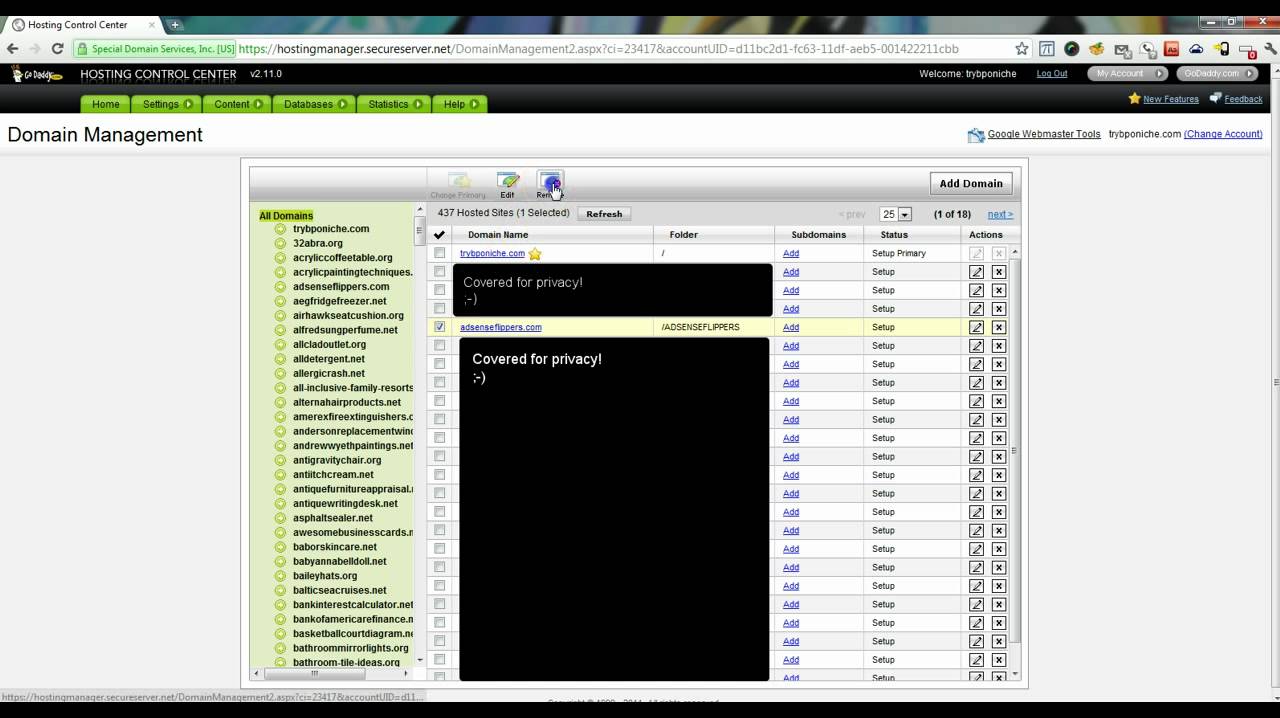Click the pi symbol extension icon

[x=1047, y=48]
